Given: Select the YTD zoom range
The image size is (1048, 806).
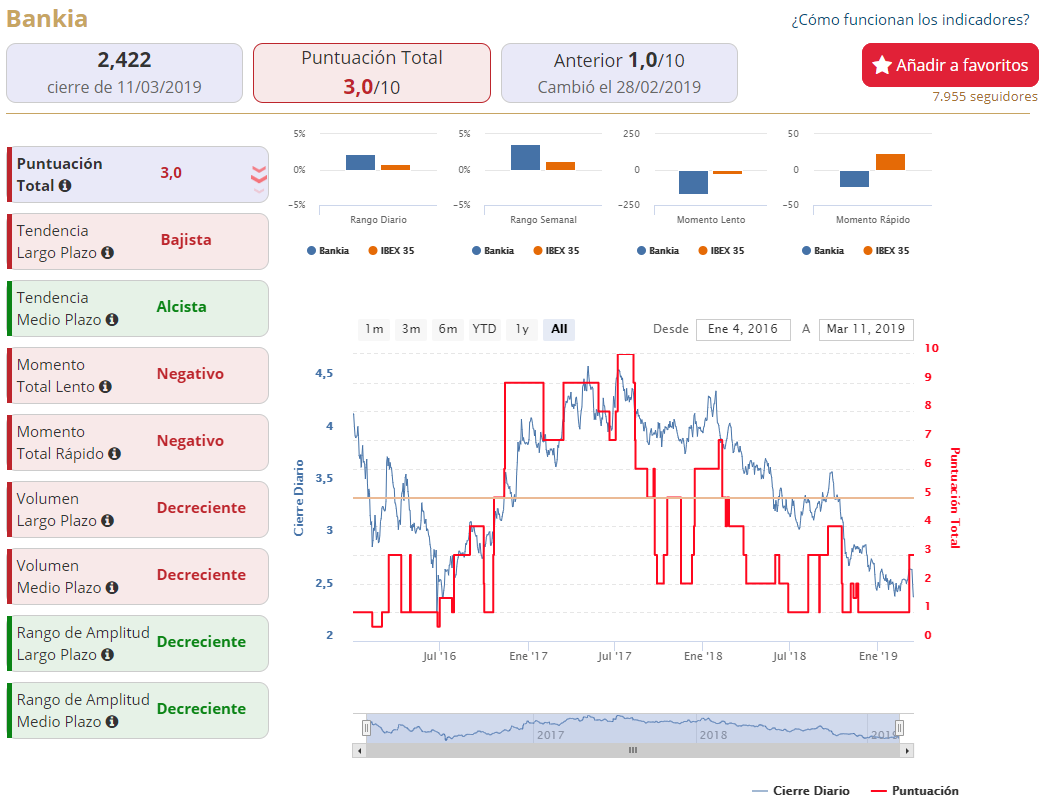Looking at the screenshot, I should [485, 329].
